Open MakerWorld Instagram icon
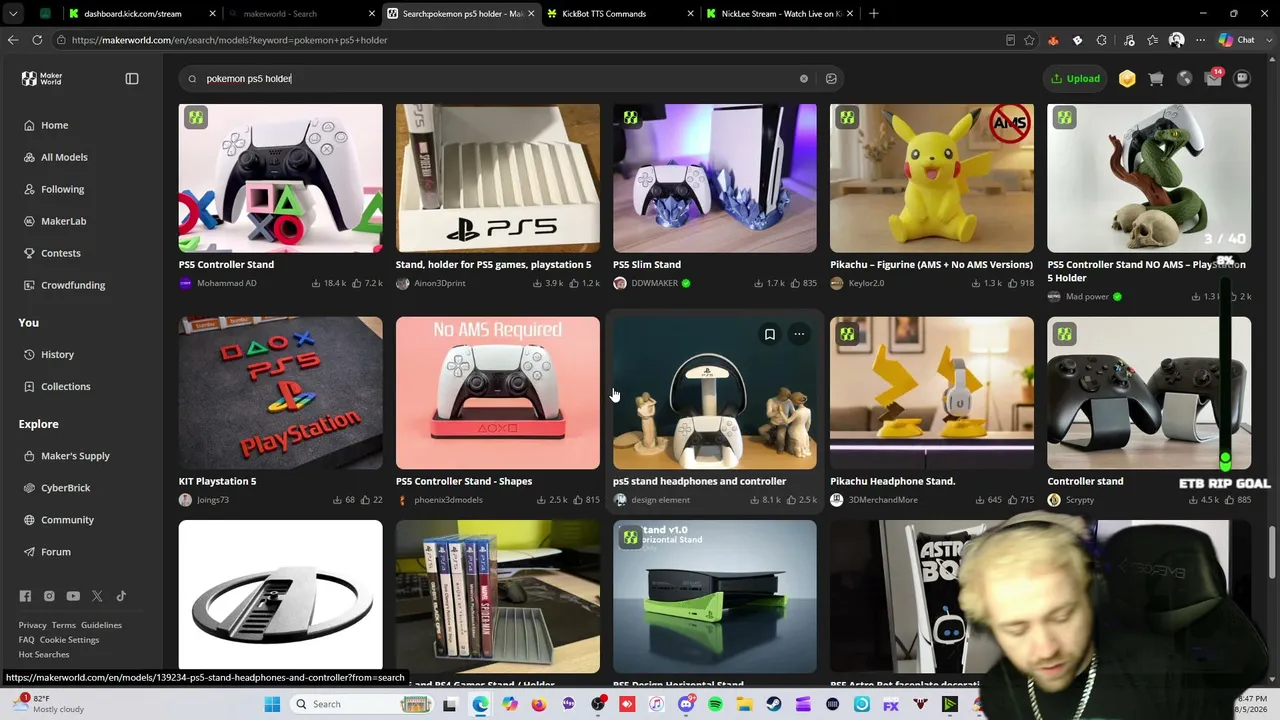Image resolution: width=1280 pixels, height=720 pixels. 49,596
